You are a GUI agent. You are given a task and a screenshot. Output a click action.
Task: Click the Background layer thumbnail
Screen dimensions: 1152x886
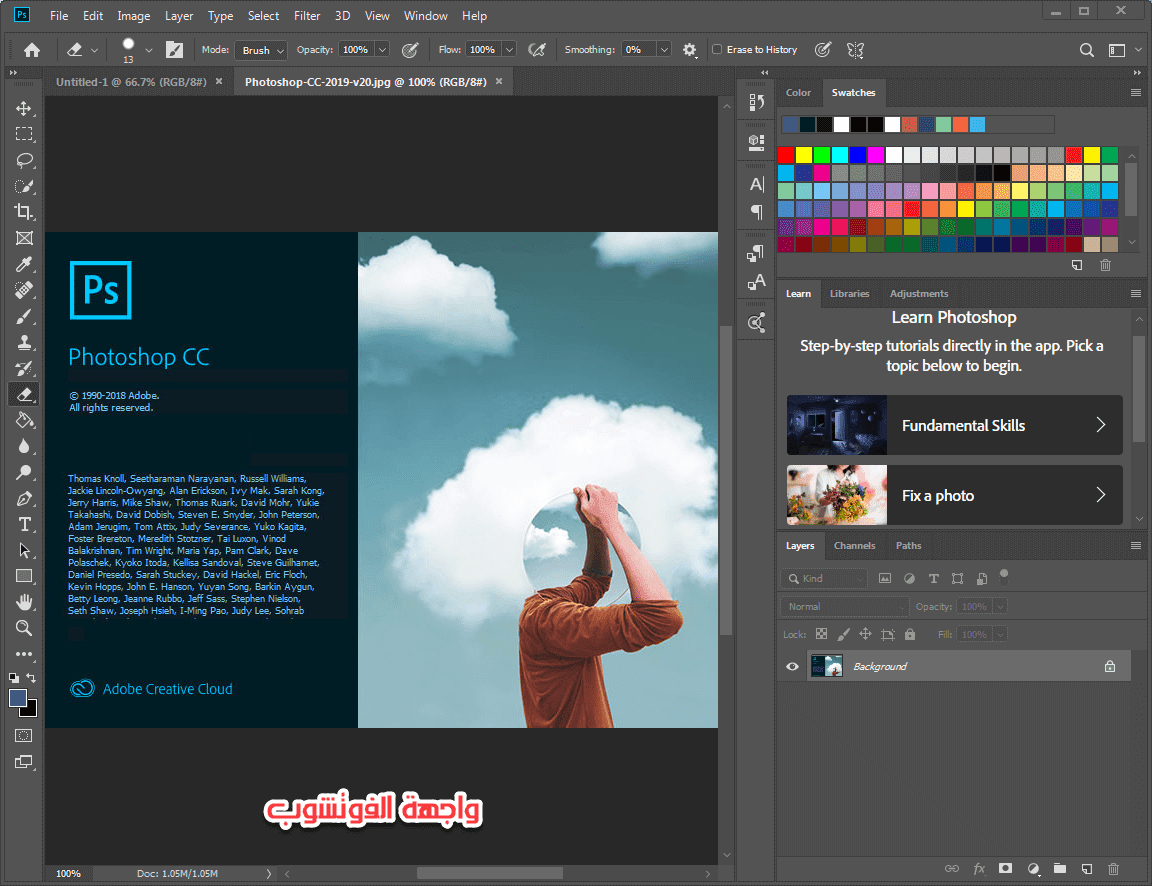tap(827, 666)
